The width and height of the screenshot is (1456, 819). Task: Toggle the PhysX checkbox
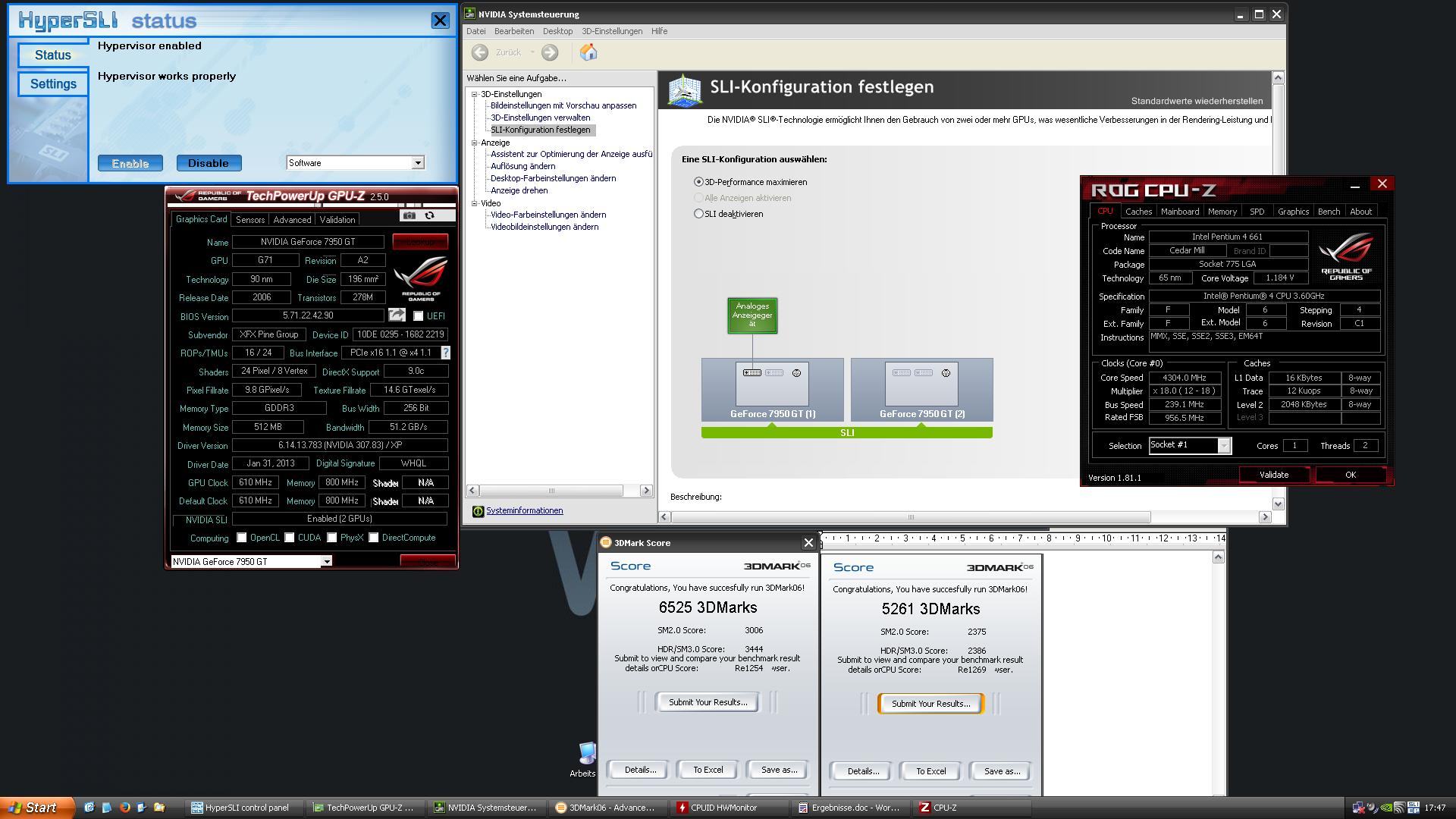click(331, 538)
